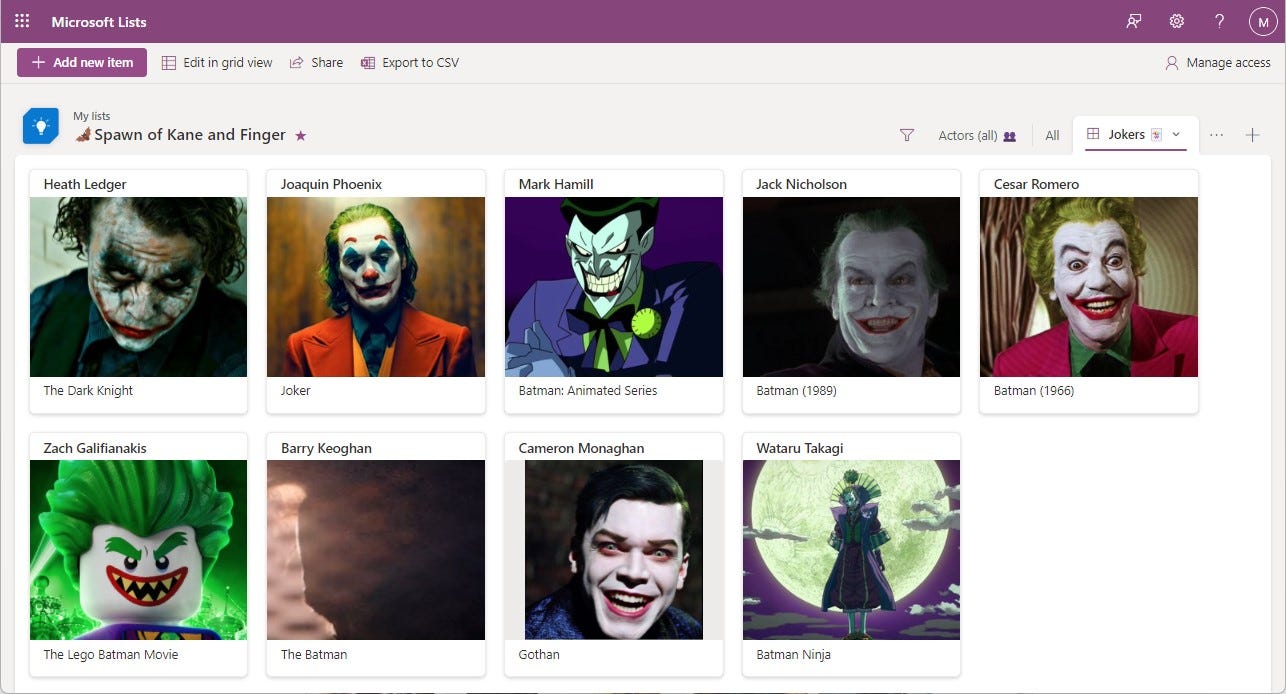Open Zach Galifianakis Lego card image
This screenshot has width=1286, height=694.
(x=138, y=550)
